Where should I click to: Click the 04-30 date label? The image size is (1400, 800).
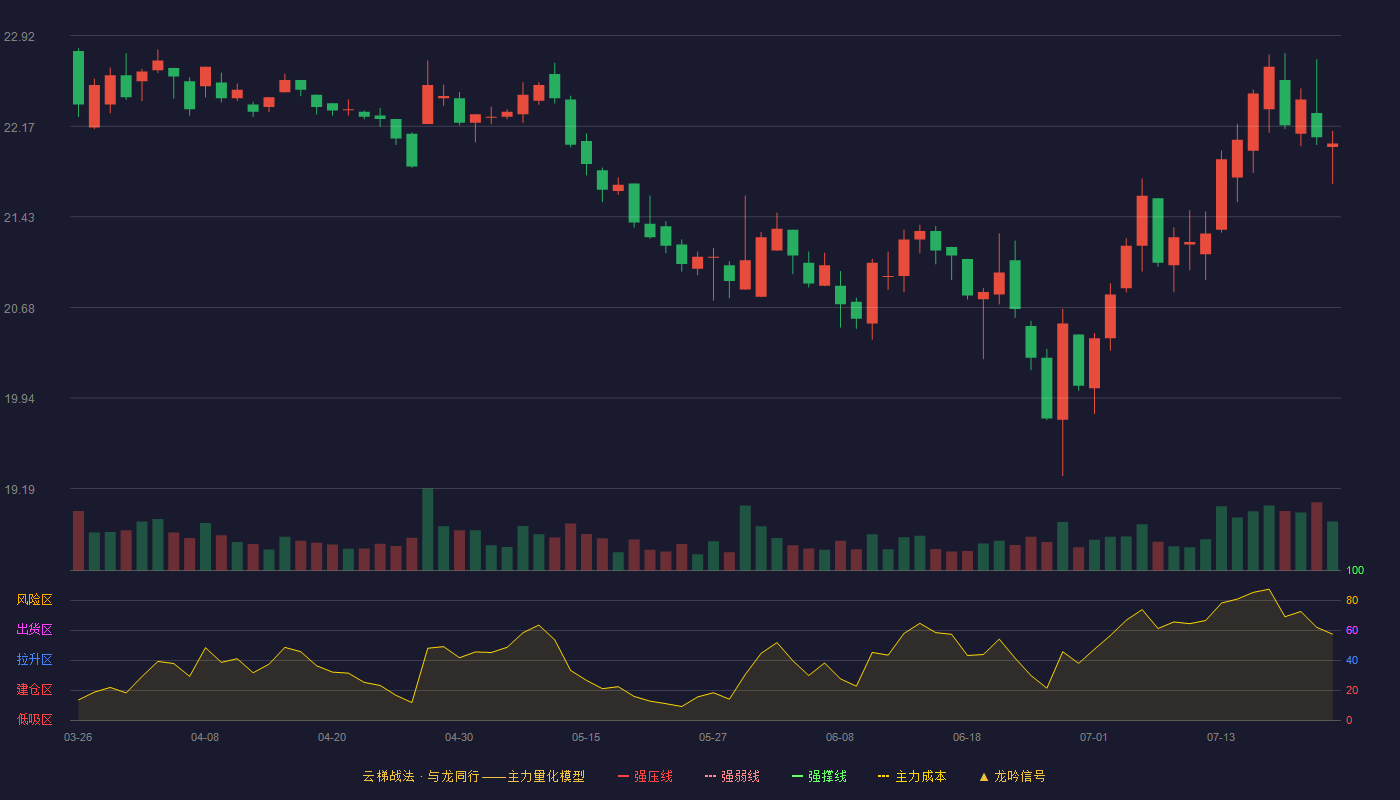[459, 737]
